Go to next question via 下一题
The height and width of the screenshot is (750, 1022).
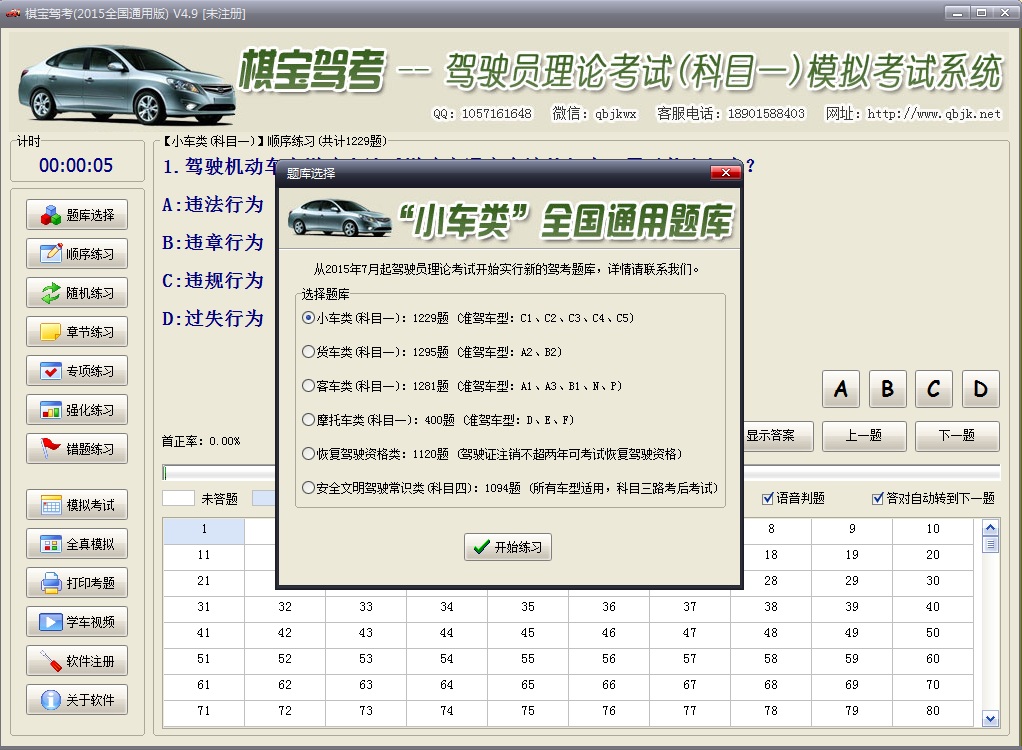956,436
